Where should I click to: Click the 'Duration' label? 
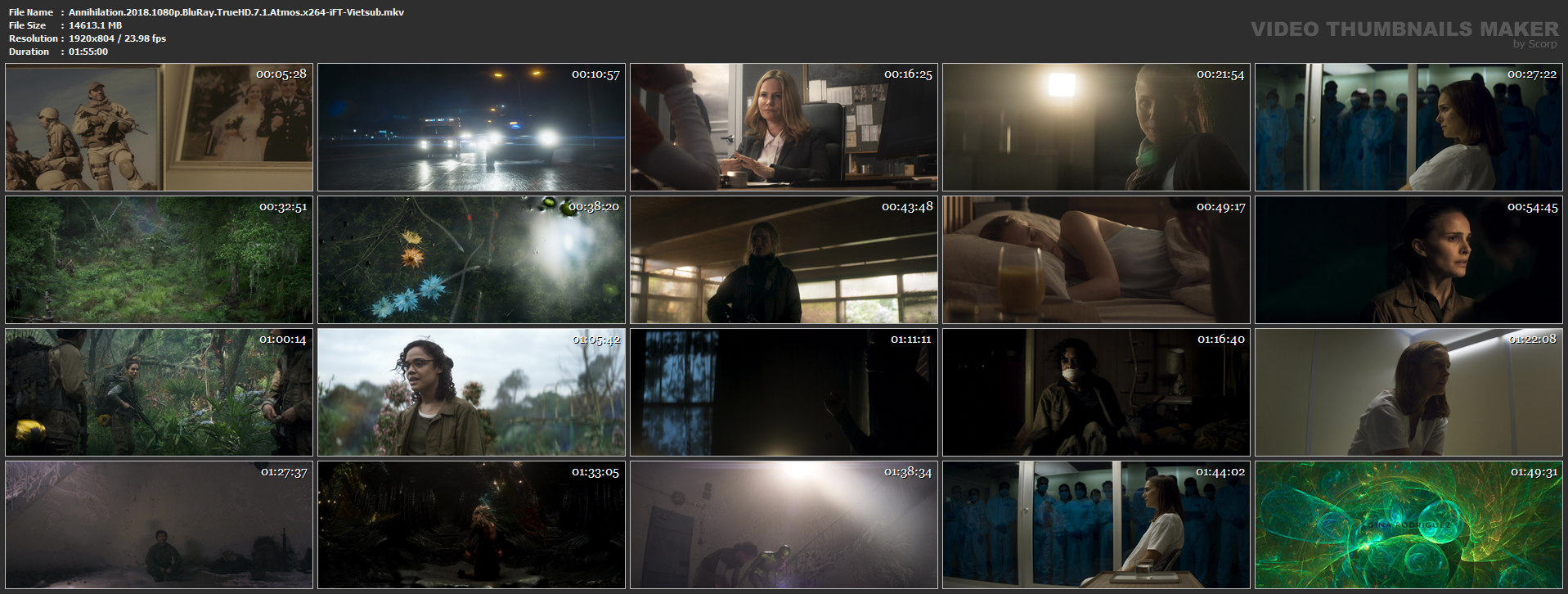coord(29,52)
